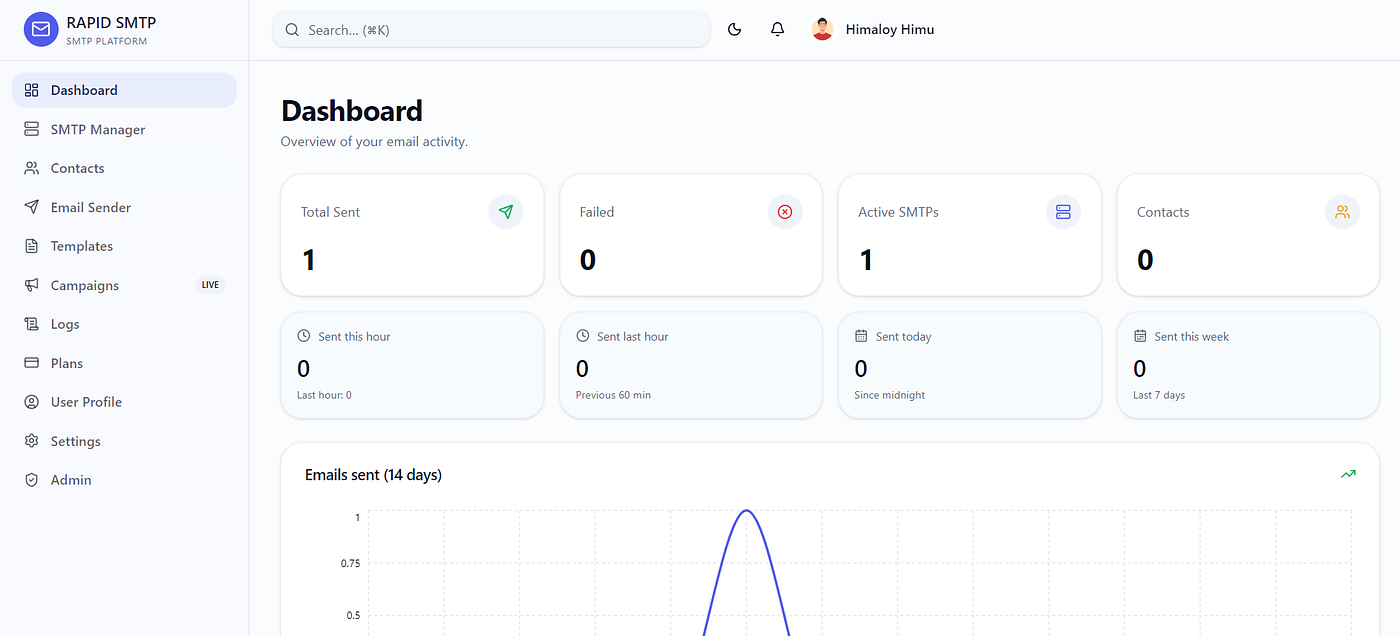Open Email Sender in the sidebar

[x=124, y=207]
